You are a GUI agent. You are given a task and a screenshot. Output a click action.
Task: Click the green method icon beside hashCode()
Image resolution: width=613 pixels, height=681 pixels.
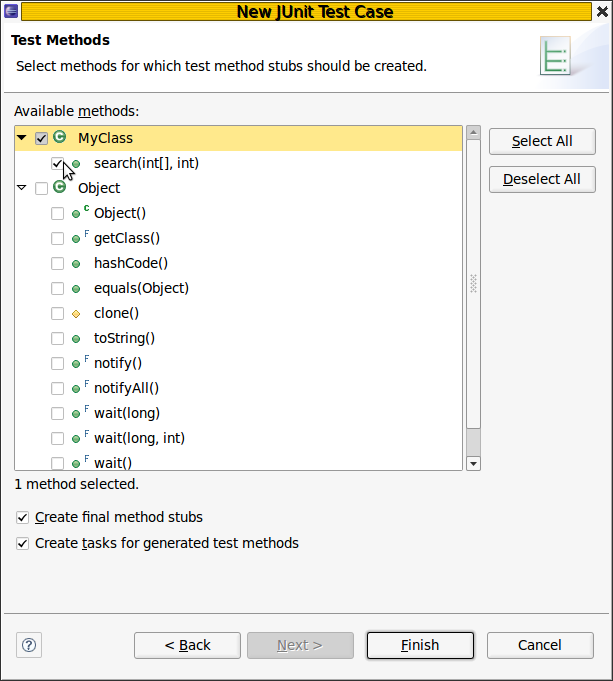coord(76,264)
